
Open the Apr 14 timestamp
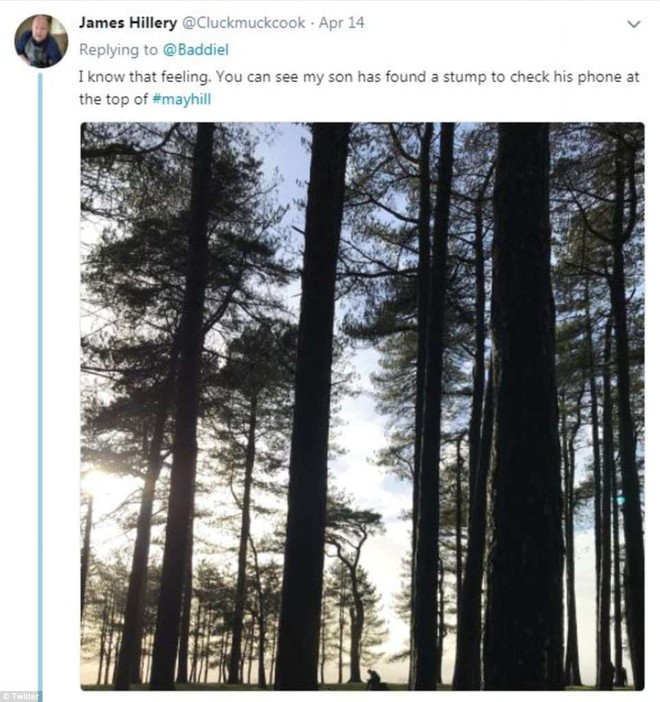click(x=342, y=23)
